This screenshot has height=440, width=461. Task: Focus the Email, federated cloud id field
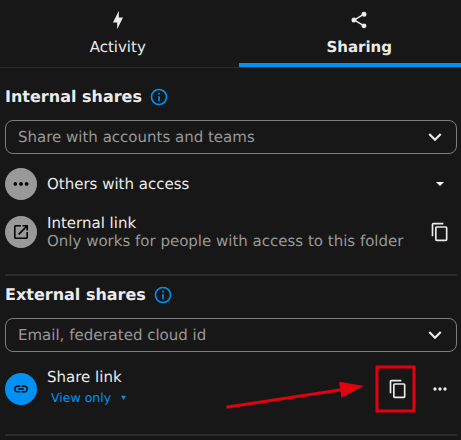coord(231,335)
